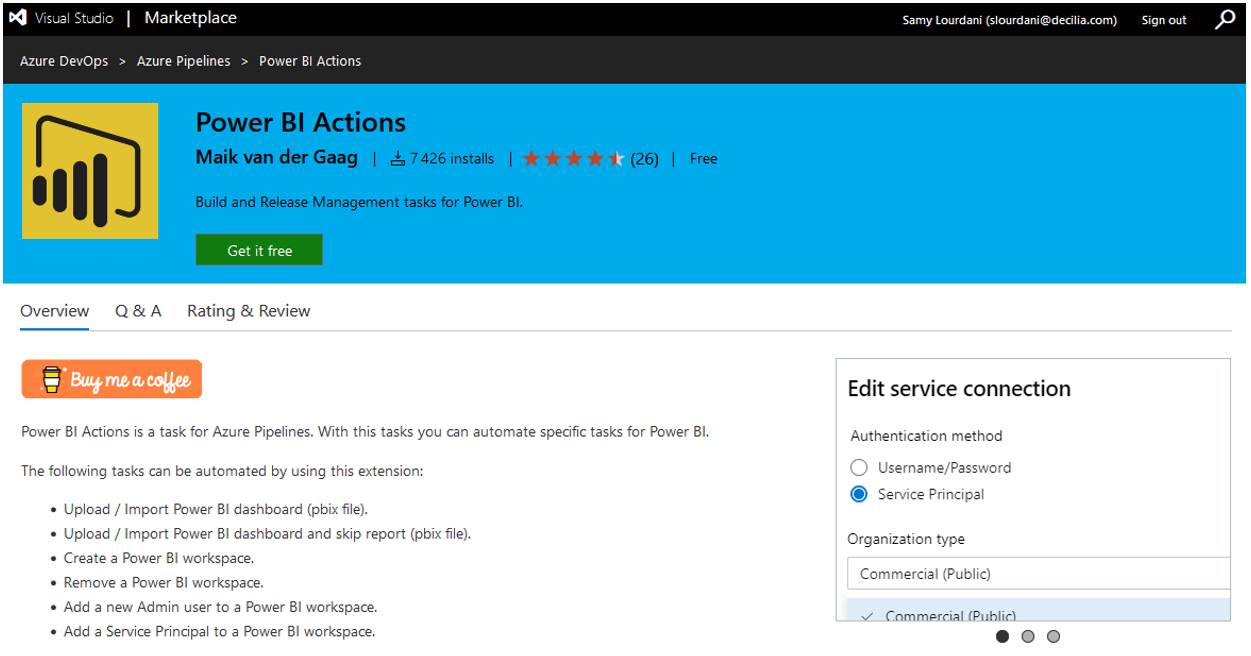Image resolution: width=1251 pixels, height=656 pixels.
Task: Click the Power BI Actions title
Action: (301, 123)
